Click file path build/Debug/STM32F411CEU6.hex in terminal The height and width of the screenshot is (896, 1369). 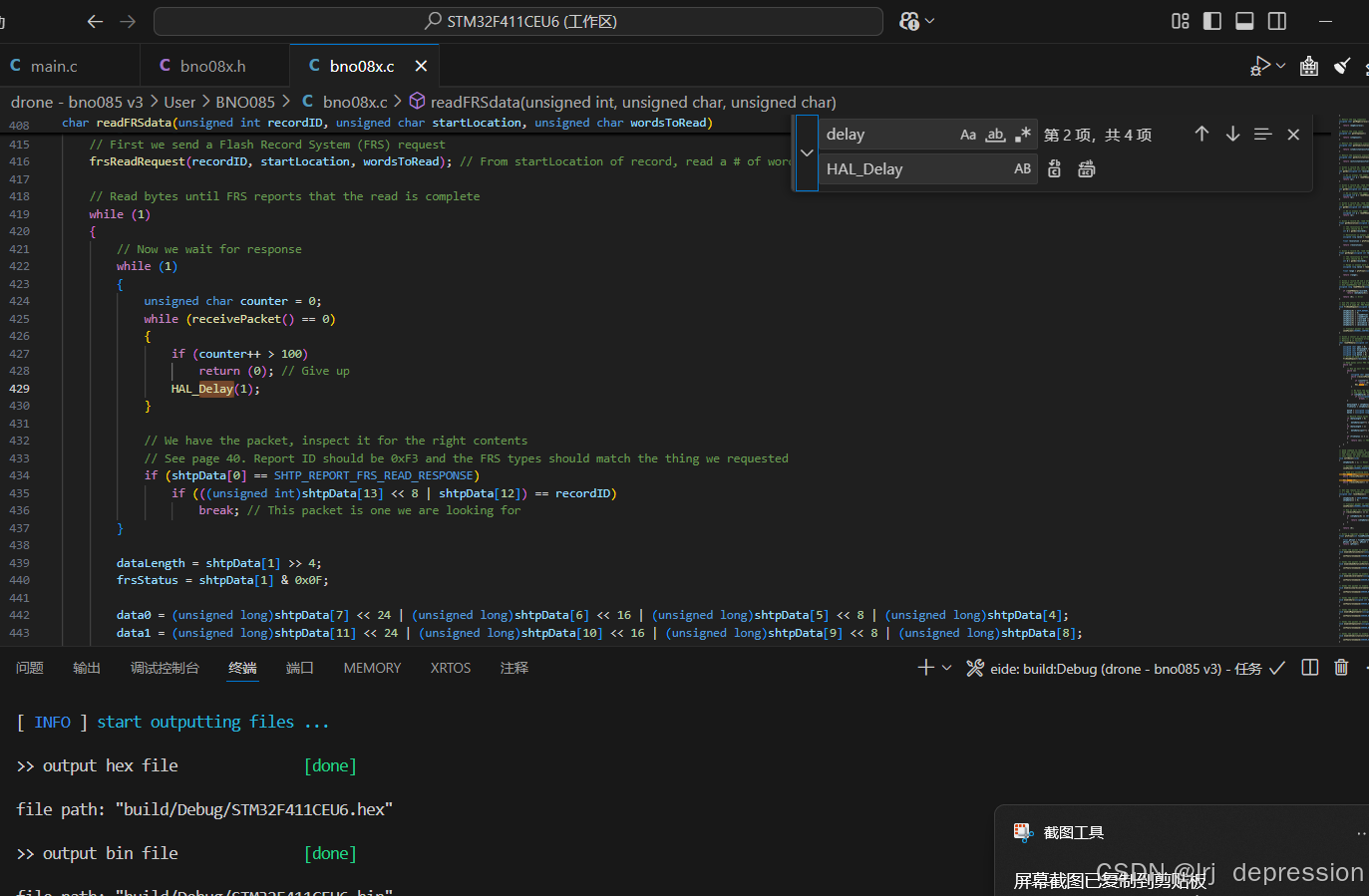254,809
